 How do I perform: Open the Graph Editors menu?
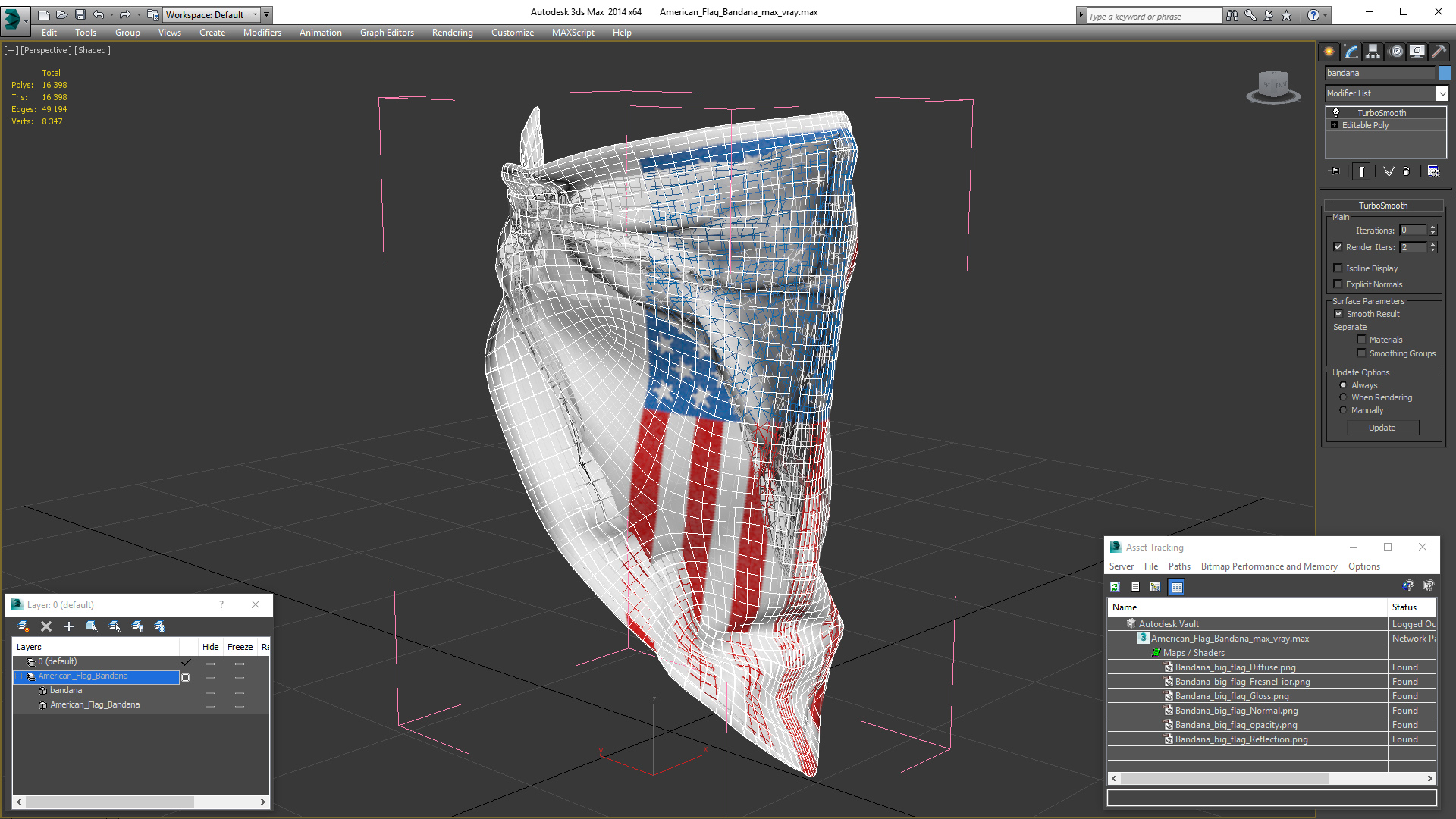(x=387, y=33)
